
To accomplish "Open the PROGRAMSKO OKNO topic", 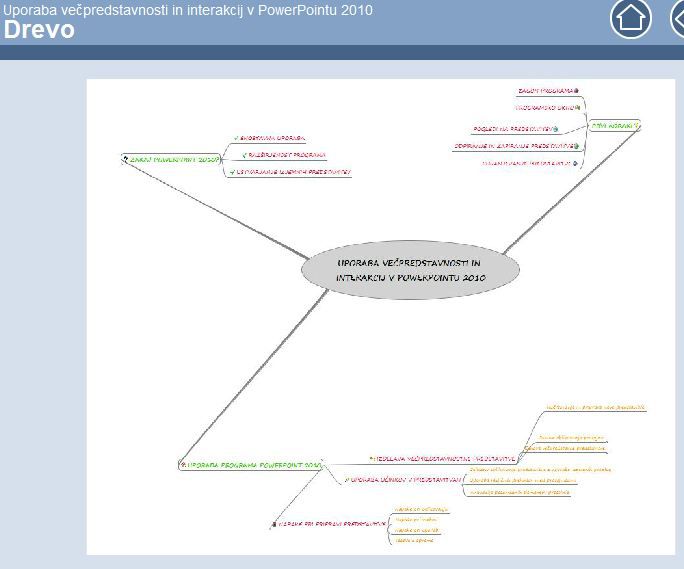I will pyautogui.click(x=544, y=108).
